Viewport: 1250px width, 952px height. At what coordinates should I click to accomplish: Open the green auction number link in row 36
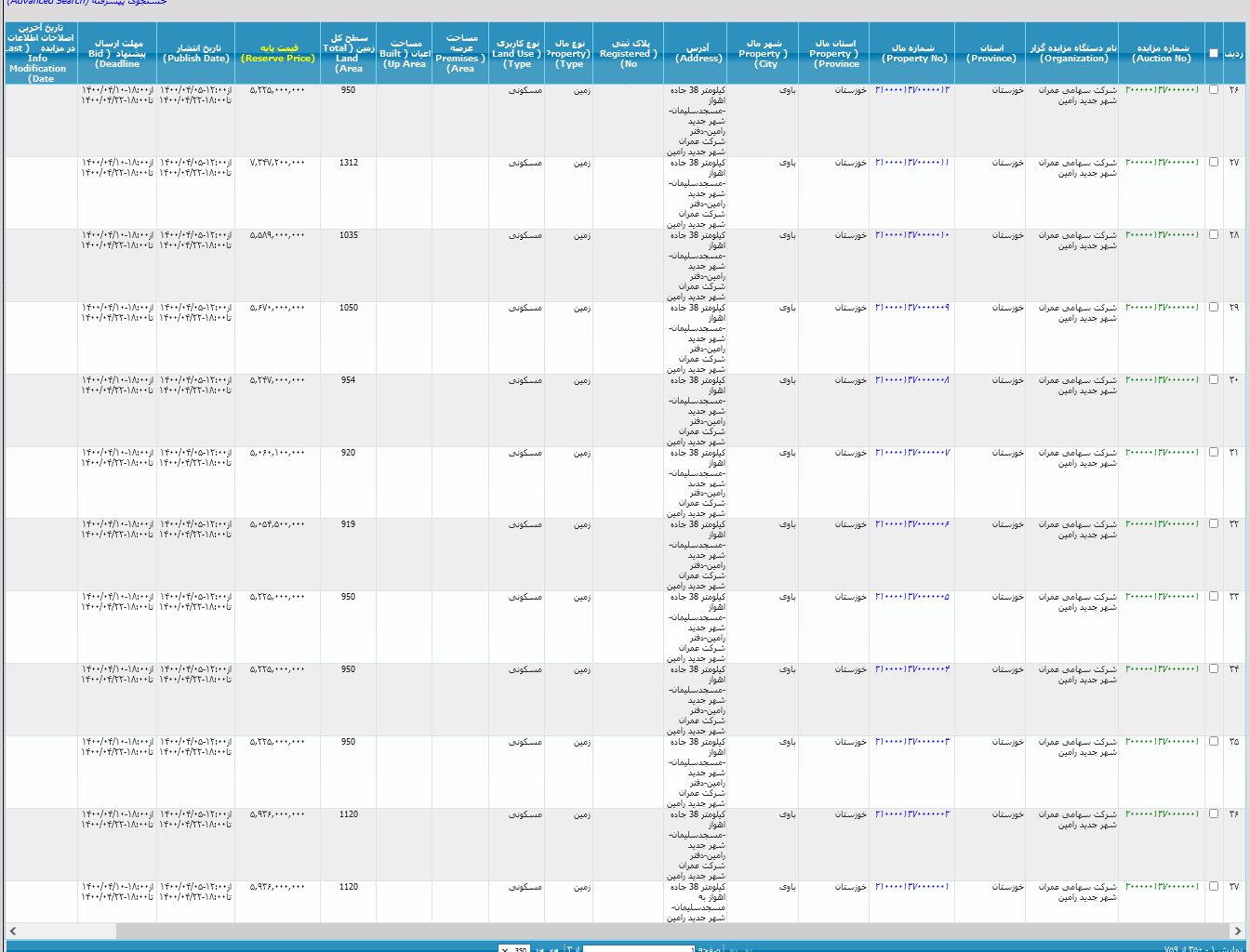[x=1162, y=814]
